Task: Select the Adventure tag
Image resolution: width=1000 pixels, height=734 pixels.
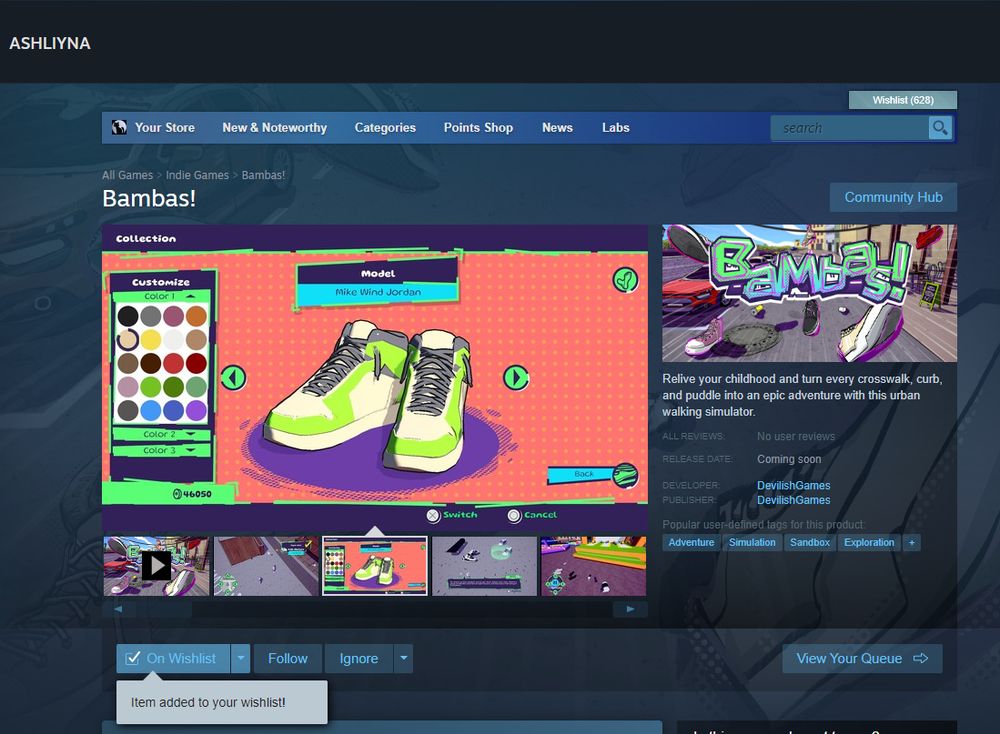Action: 691,543
